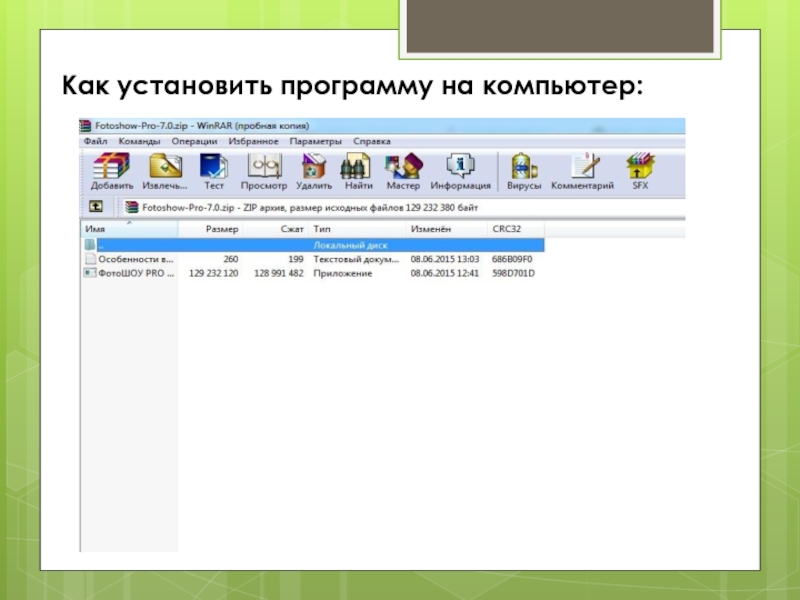
Task: Click the Приложение type cell
Action: [x=342, y=273]
